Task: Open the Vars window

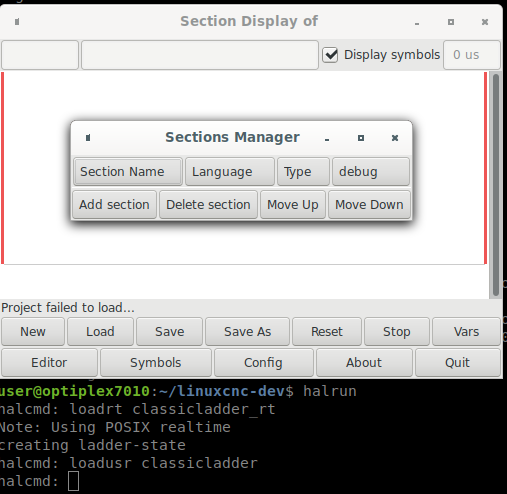Action: [x=466, y=332]
